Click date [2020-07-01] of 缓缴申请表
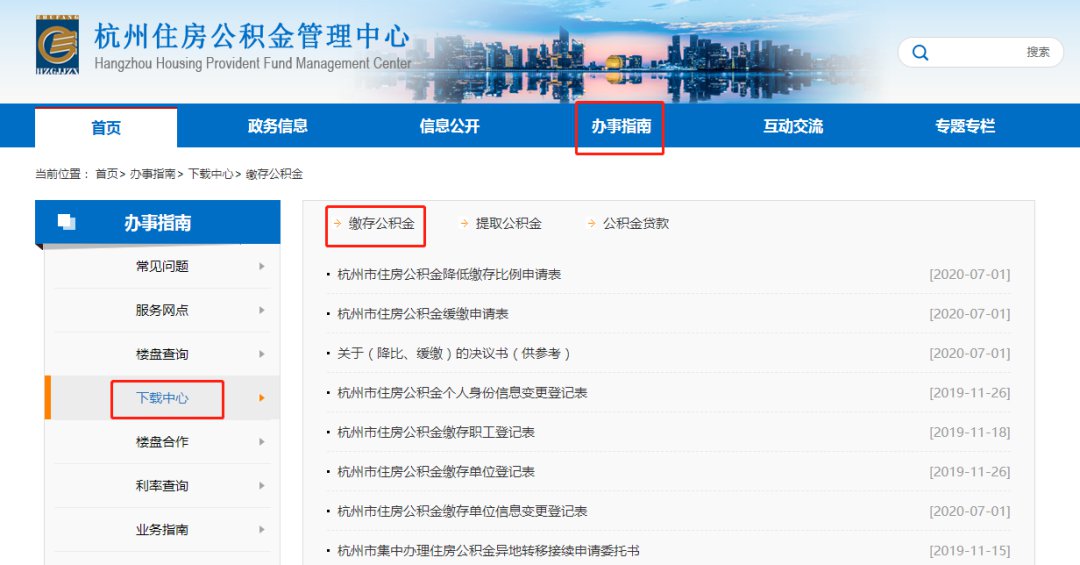Viewport: 1080px width, 565px height. (970, 314)
